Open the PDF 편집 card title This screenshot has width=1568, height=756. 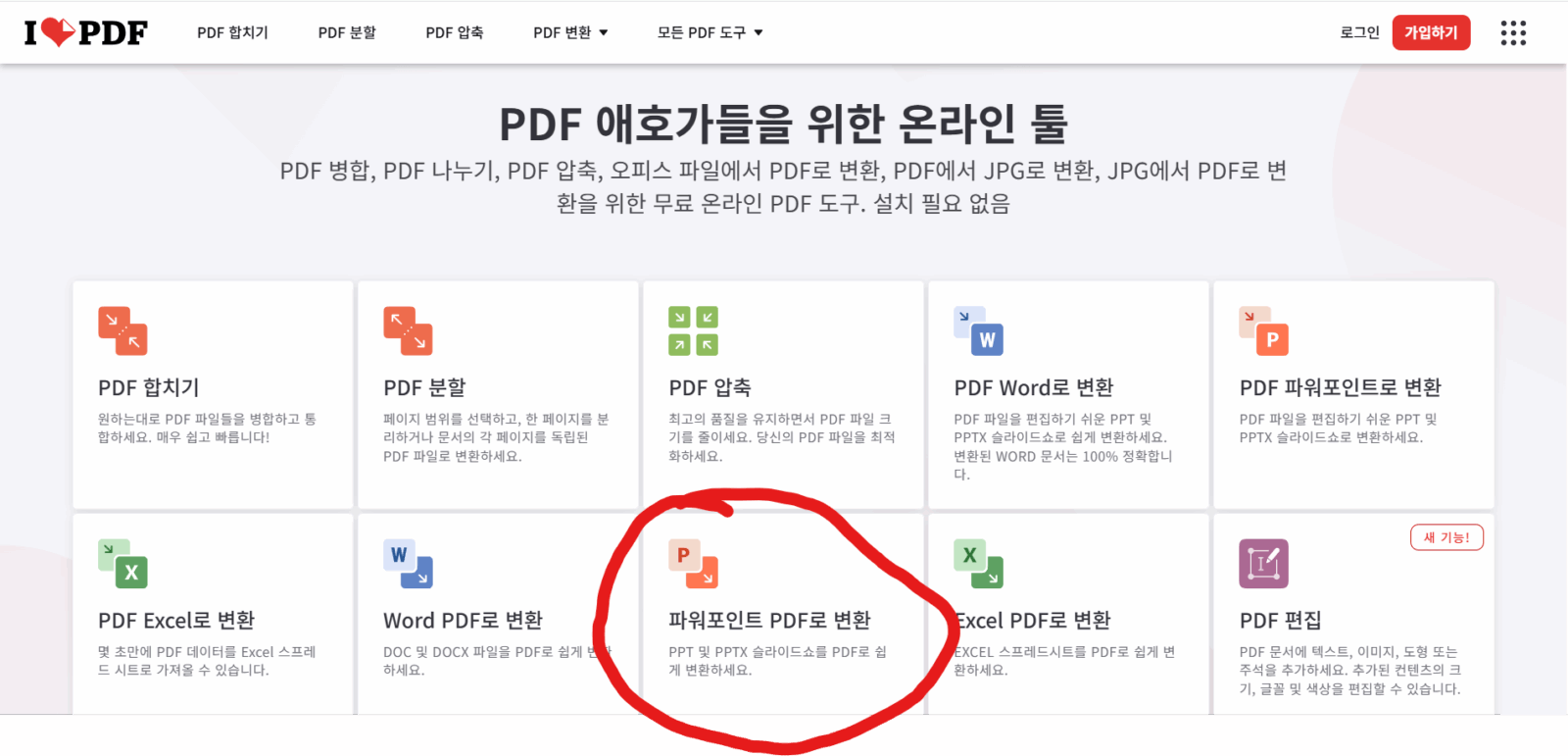[1280, 621]
